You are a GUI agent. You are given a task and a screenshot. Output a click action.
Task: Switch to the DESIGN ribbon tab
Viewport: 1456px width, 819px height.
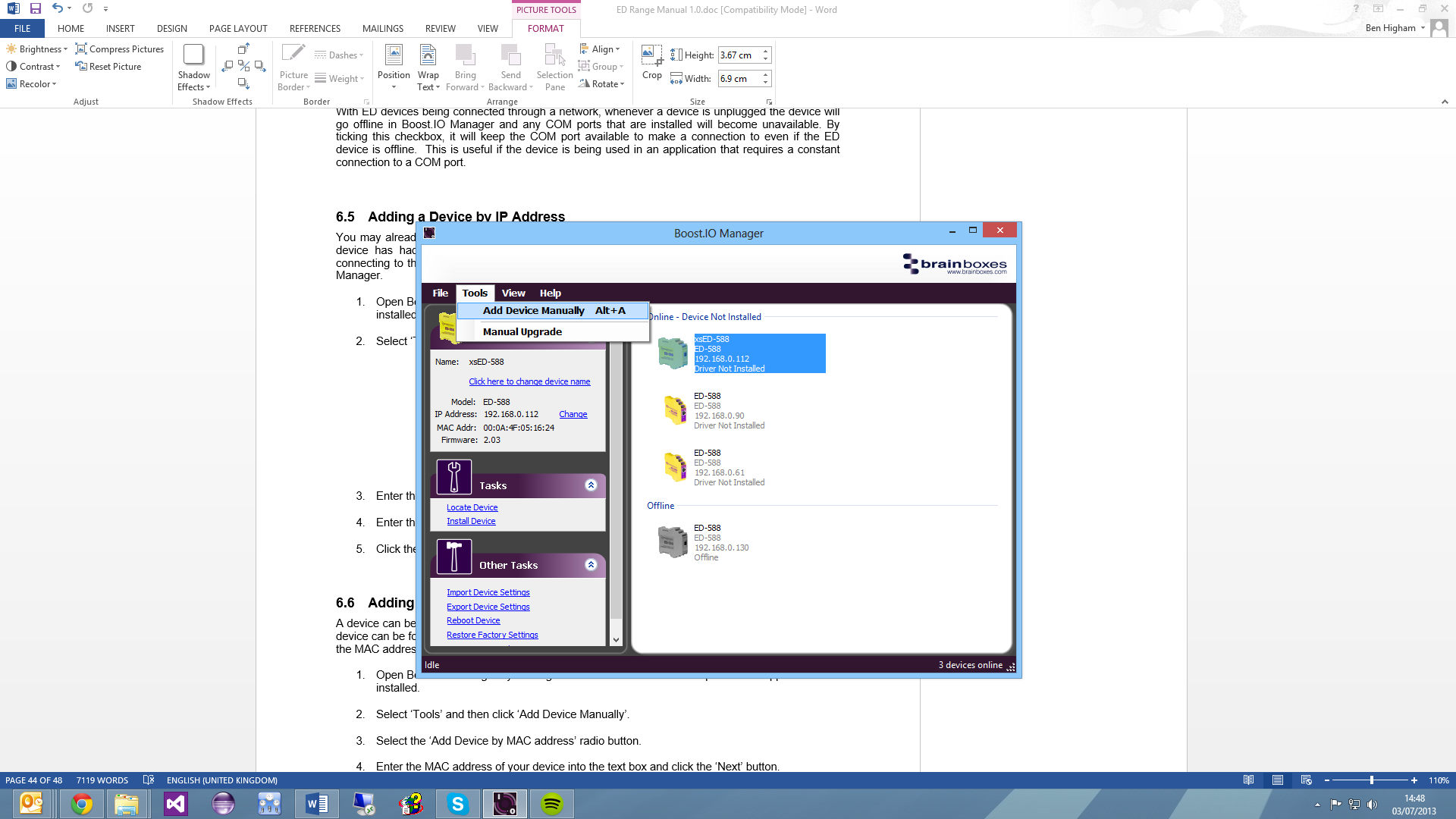tap(171, 28)
